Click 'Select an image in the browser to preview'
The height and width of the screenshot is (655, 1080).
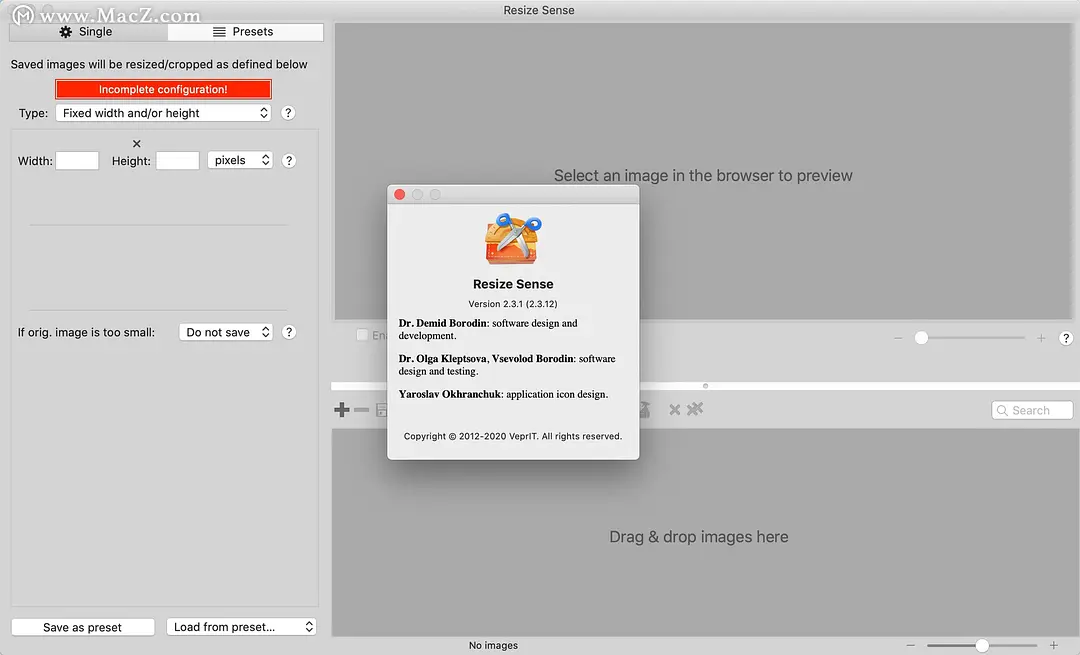click(x=703, y=176)
